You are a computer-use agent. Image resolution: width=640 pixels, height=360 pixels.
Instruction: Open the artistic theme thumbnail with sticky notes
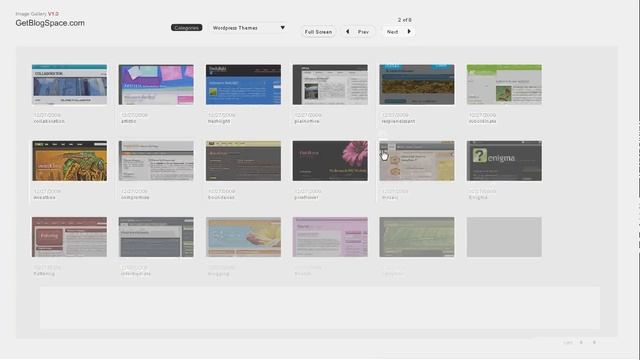156,84
